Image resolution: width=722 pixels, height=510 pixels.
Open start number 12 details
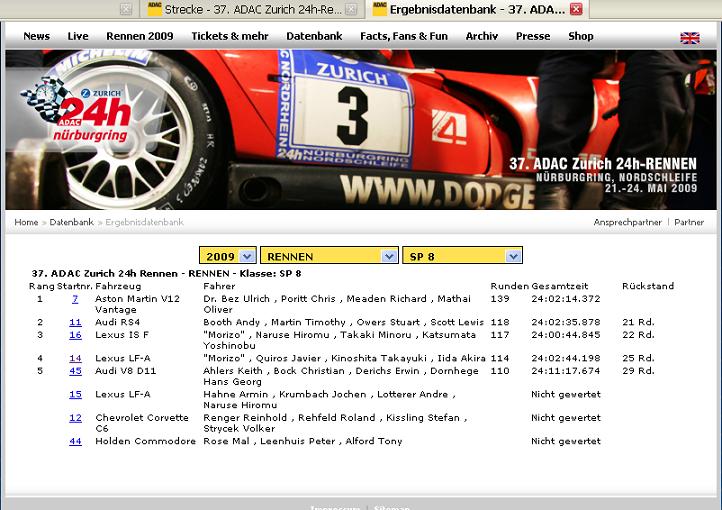pos(75,417)
